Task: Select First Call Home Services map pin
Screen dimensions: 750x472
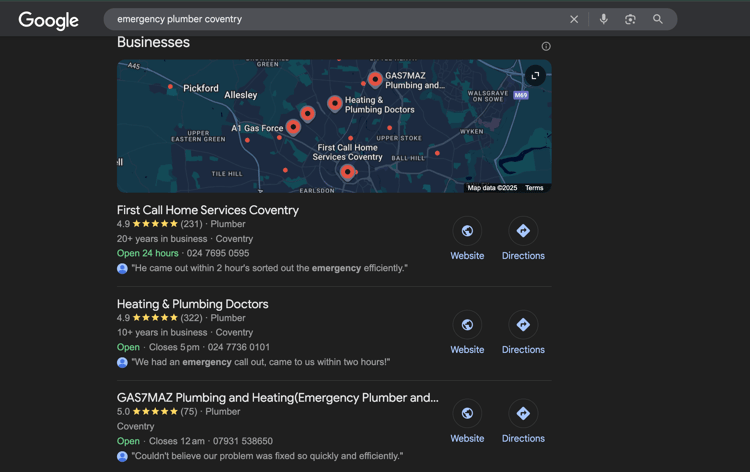Action: 347,172
